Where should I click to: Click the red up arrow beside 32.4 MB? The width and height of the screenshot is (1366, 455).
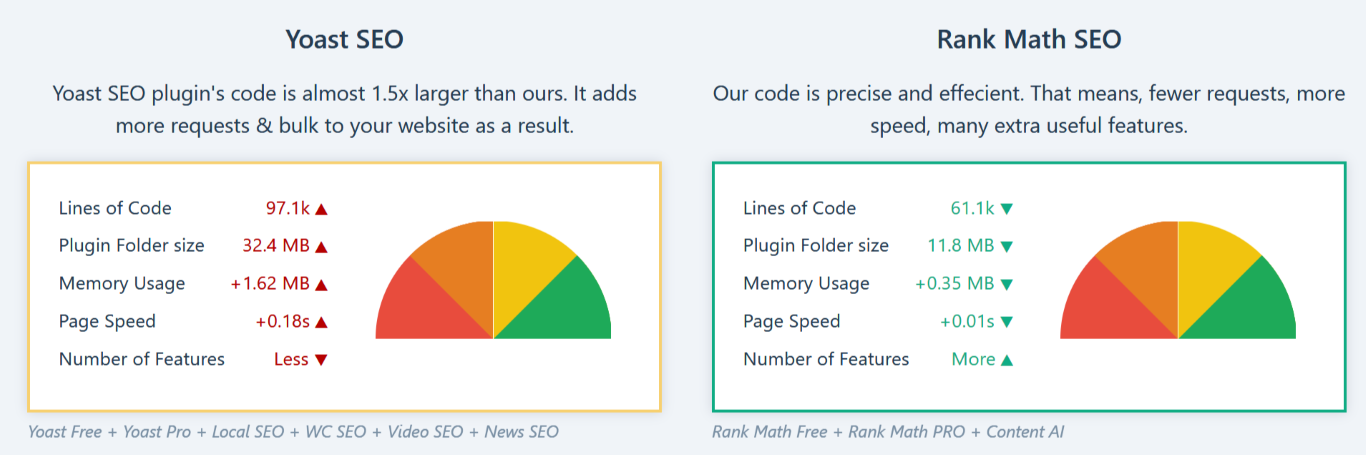tap(321, 247)
